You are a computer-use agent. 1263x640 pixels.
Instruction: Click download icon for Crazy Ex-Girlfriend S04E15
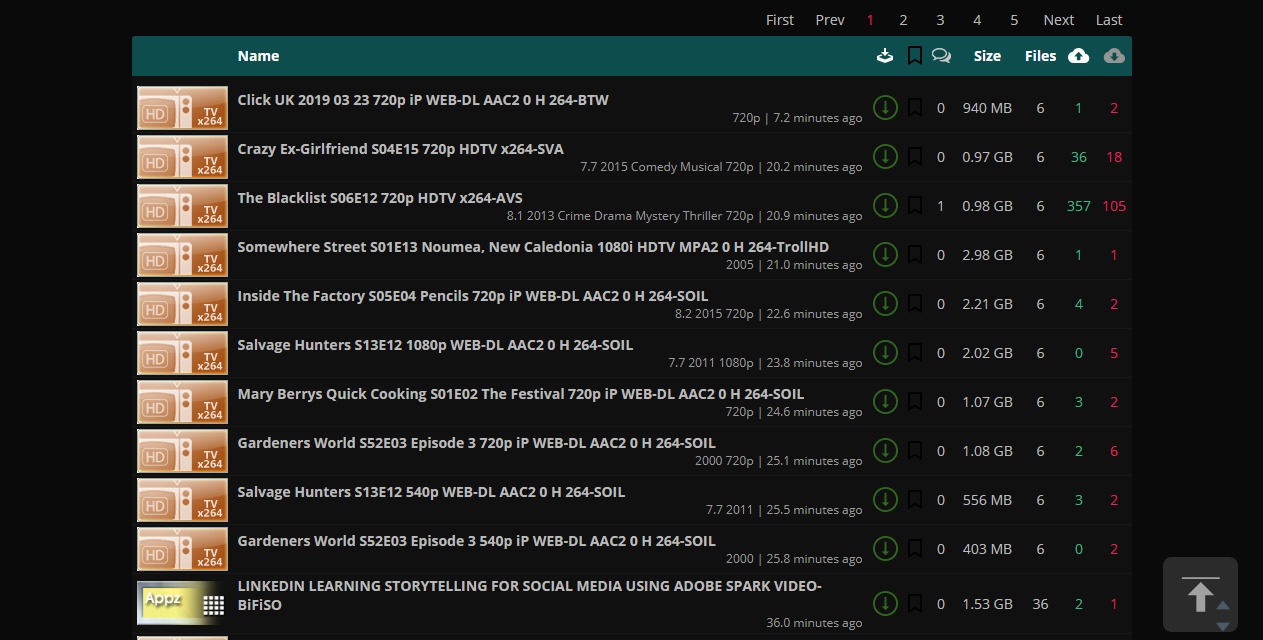(884, 156)
